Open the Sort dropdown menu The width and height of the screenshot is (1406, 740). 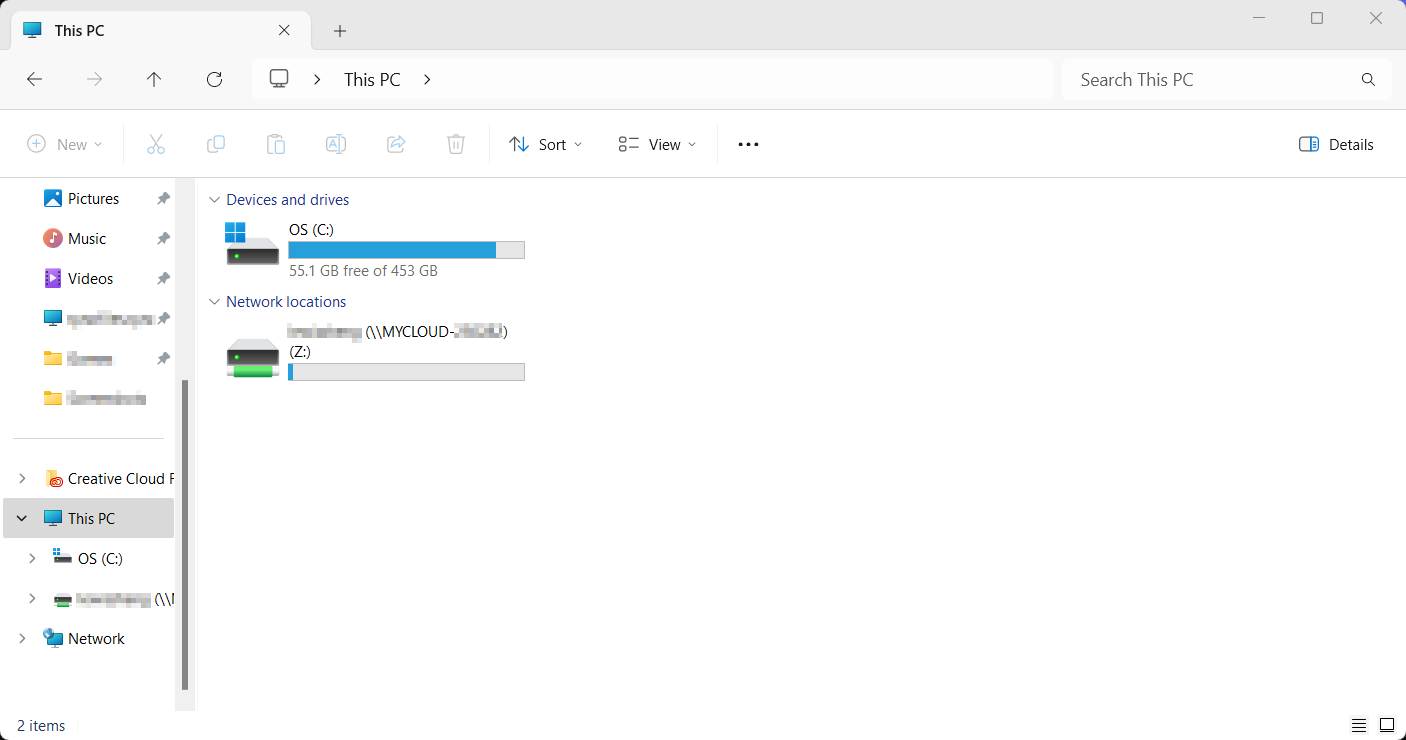545,144
